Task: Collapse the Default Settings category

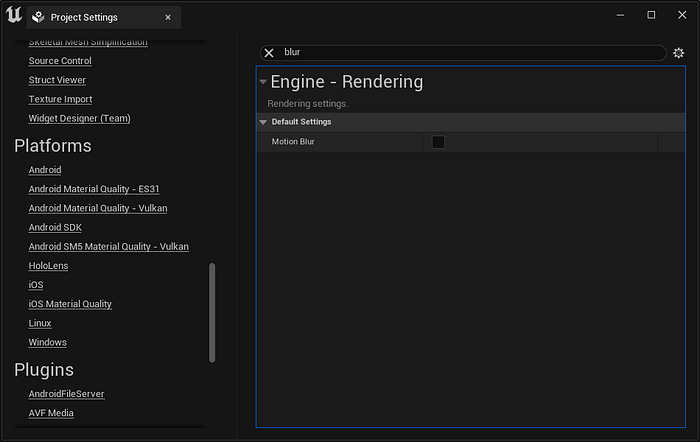Action: (263, 122)
